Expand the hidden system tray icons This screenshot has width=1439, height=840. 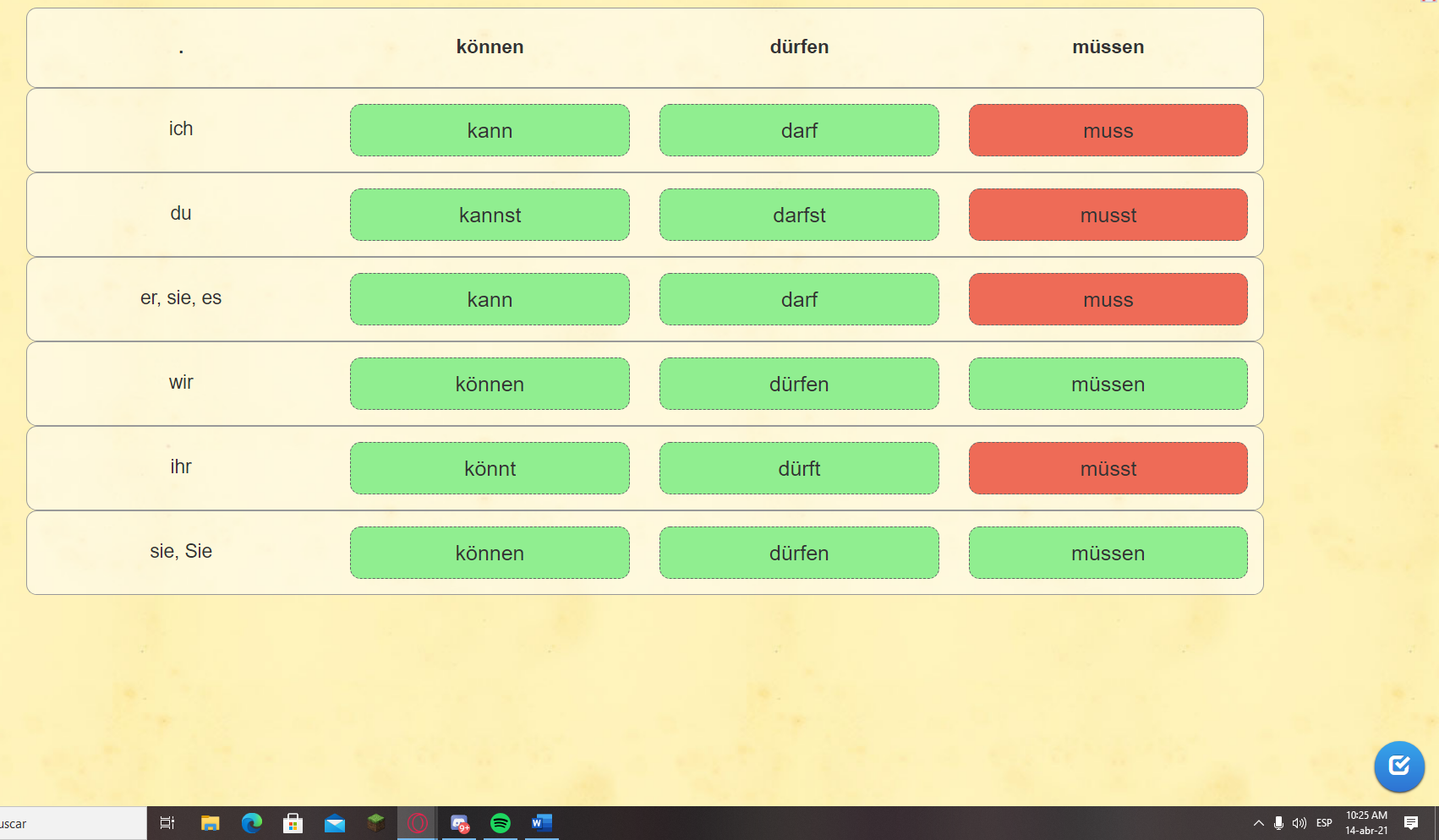coord(1258,823)
